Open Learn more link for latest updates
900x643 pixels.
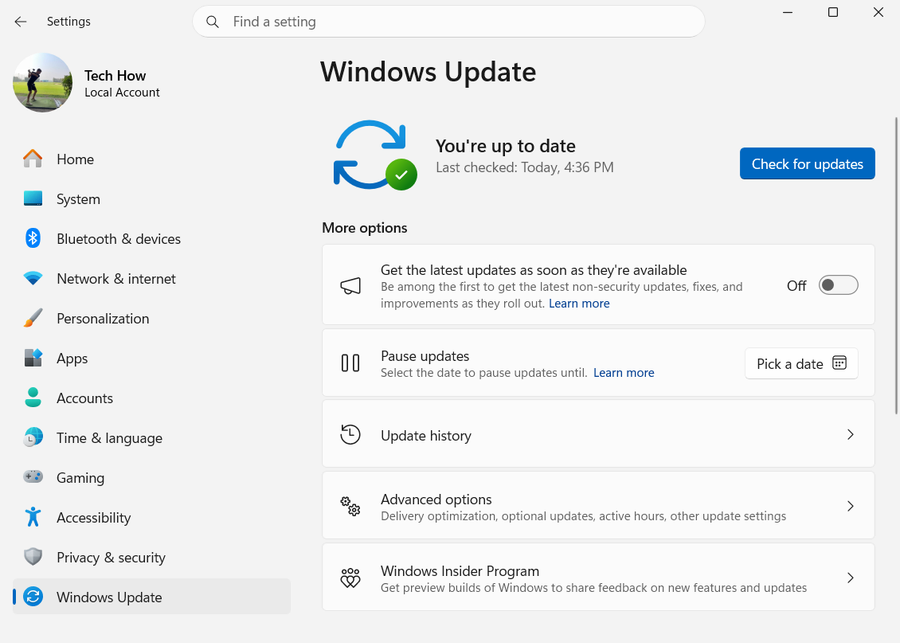tap(579, 303)
